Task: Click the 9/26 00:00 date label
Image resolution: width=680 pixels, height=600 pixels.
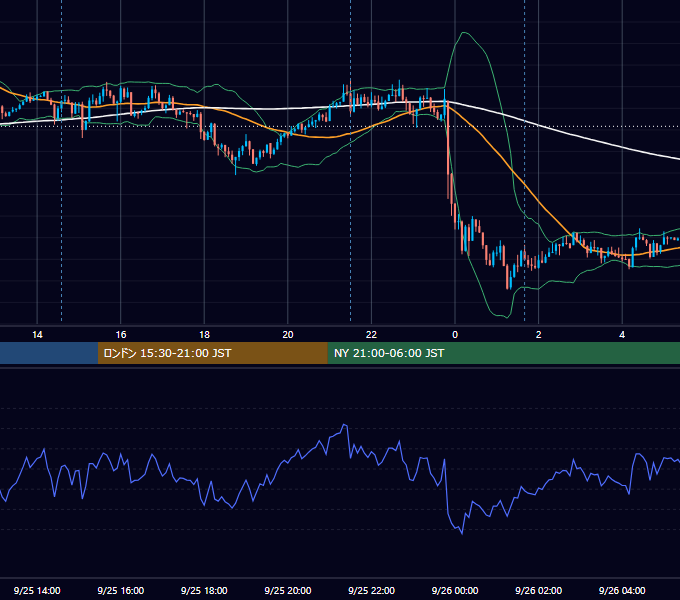Action: [455, 590]
